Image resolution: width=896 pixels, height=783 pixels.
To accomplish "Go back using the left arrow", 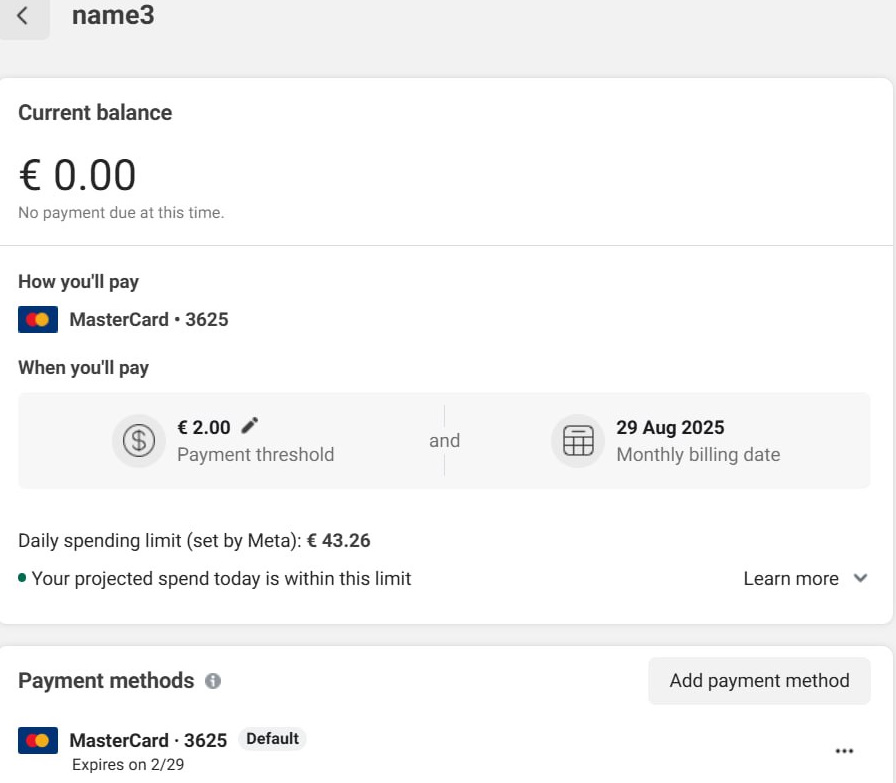I will (23, 16).
